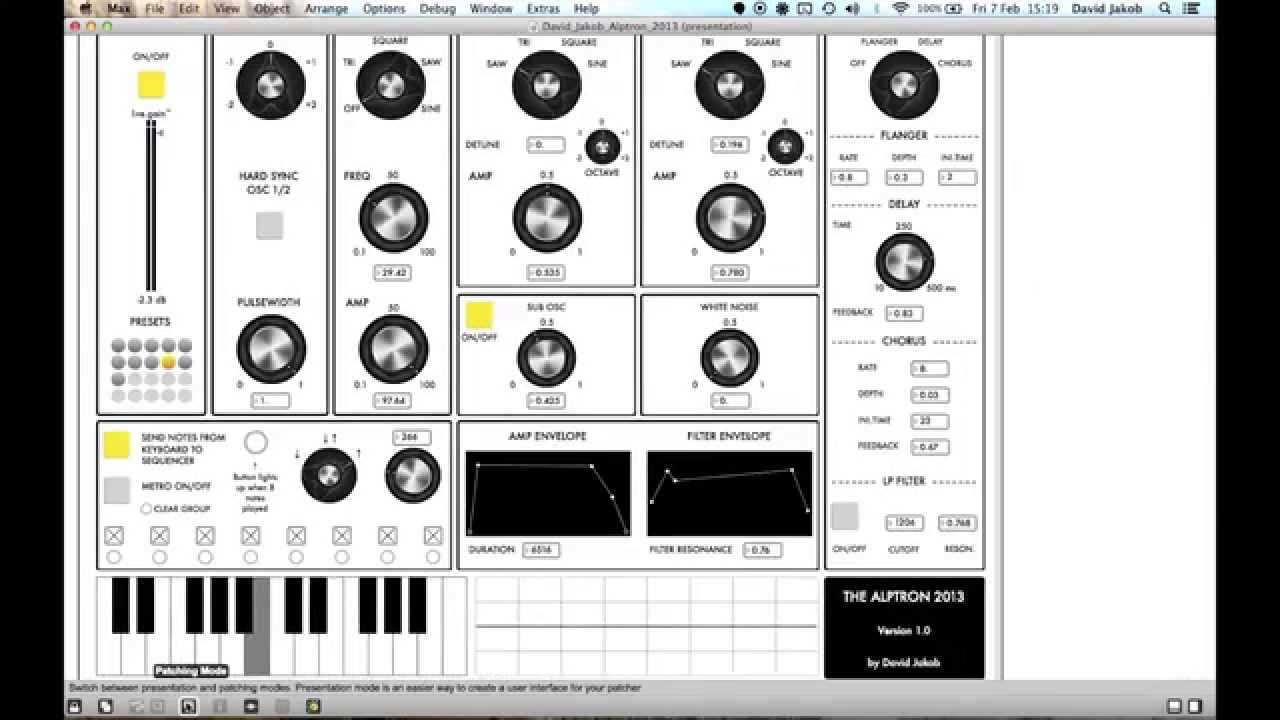
Task: Click the right oscillator DETUNE field 0.196
Action: click(731, 145)
